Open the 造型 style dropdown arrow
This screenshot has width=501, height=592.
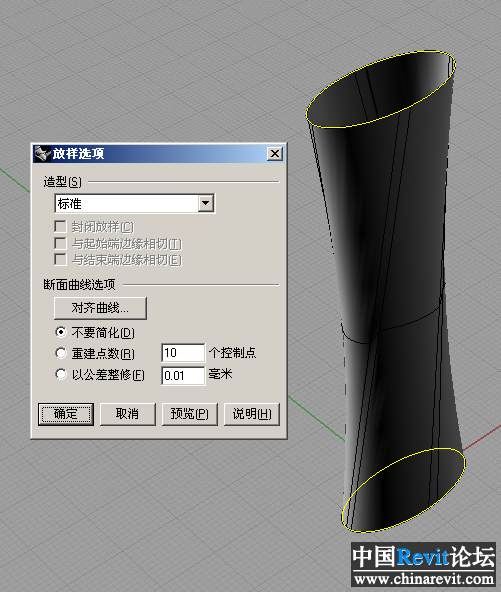point(206,204)
